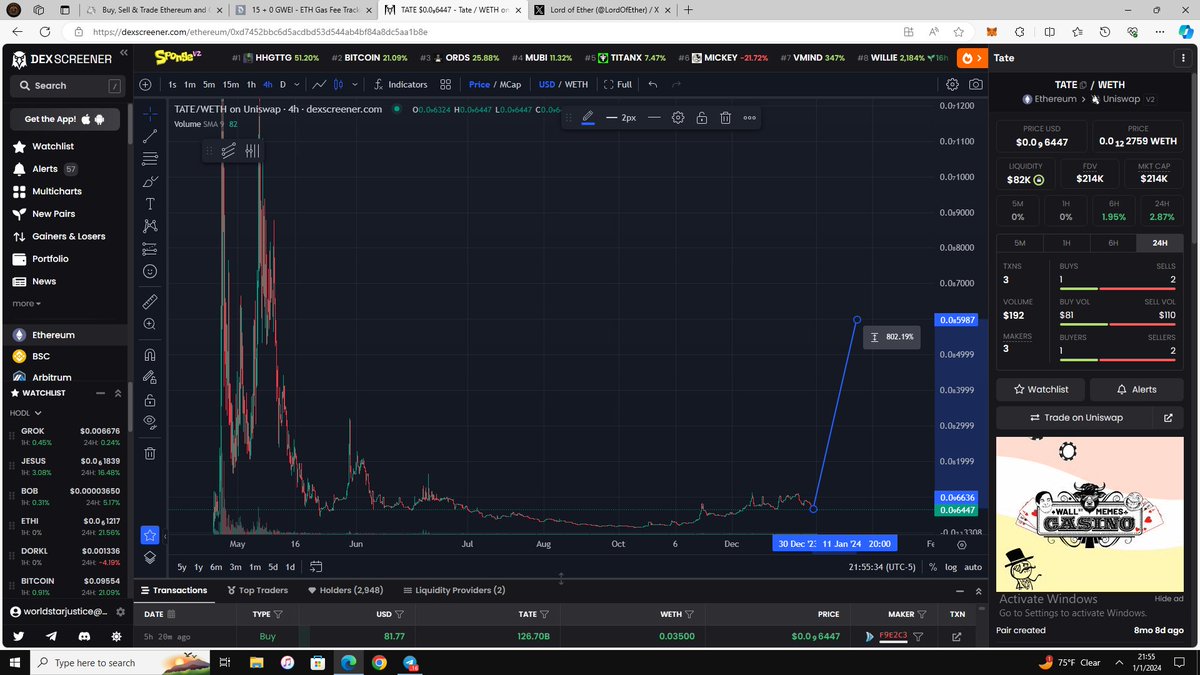
Task: Switch chart to MCap view
Action: point(509,85)
